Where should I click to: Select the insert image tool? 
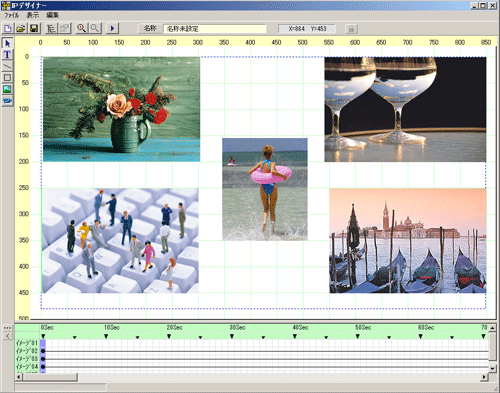(x=7, y=89)
